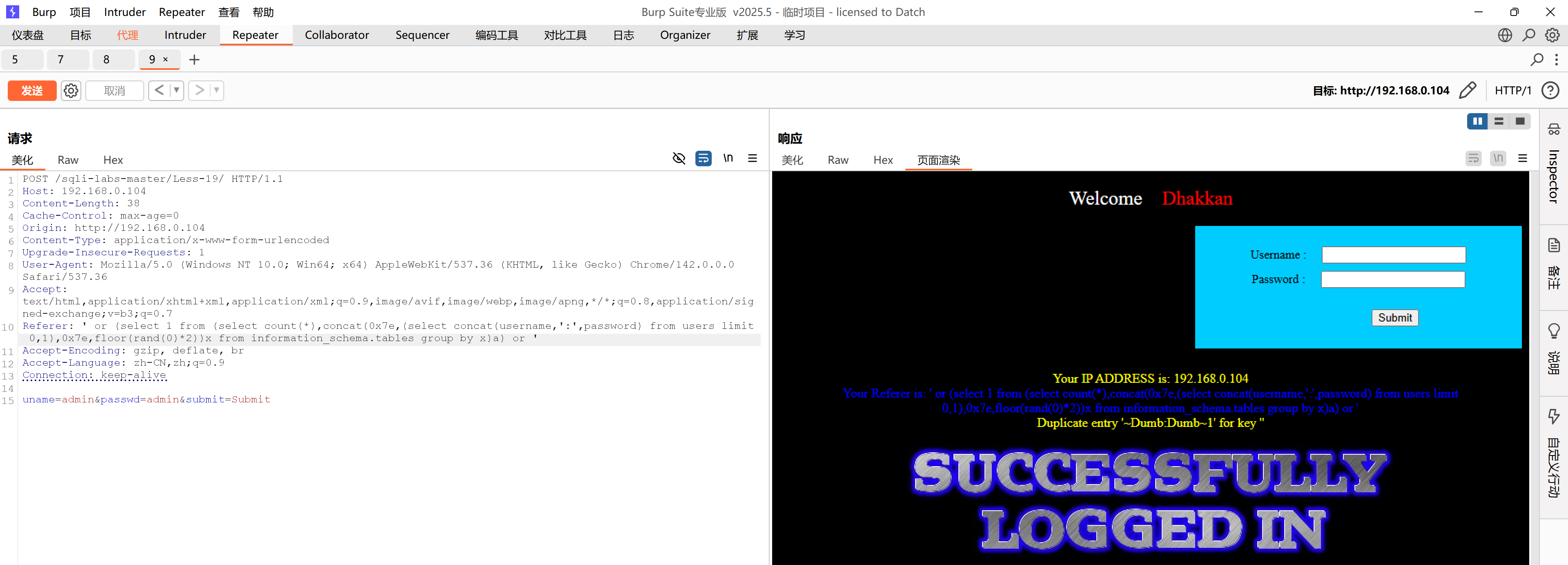The height and width of the screenshot is (565, 1568).
Task: Click the rendered Submit button
Action: click(x=1394, y=318)
